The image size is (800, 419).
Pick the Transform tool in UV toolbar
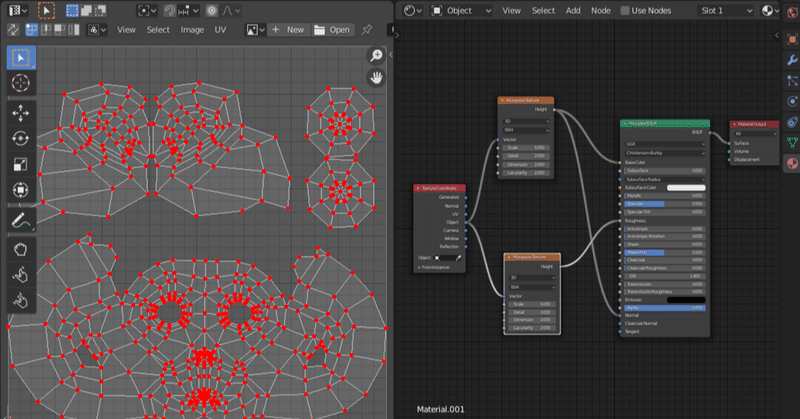tap(21, 190)
